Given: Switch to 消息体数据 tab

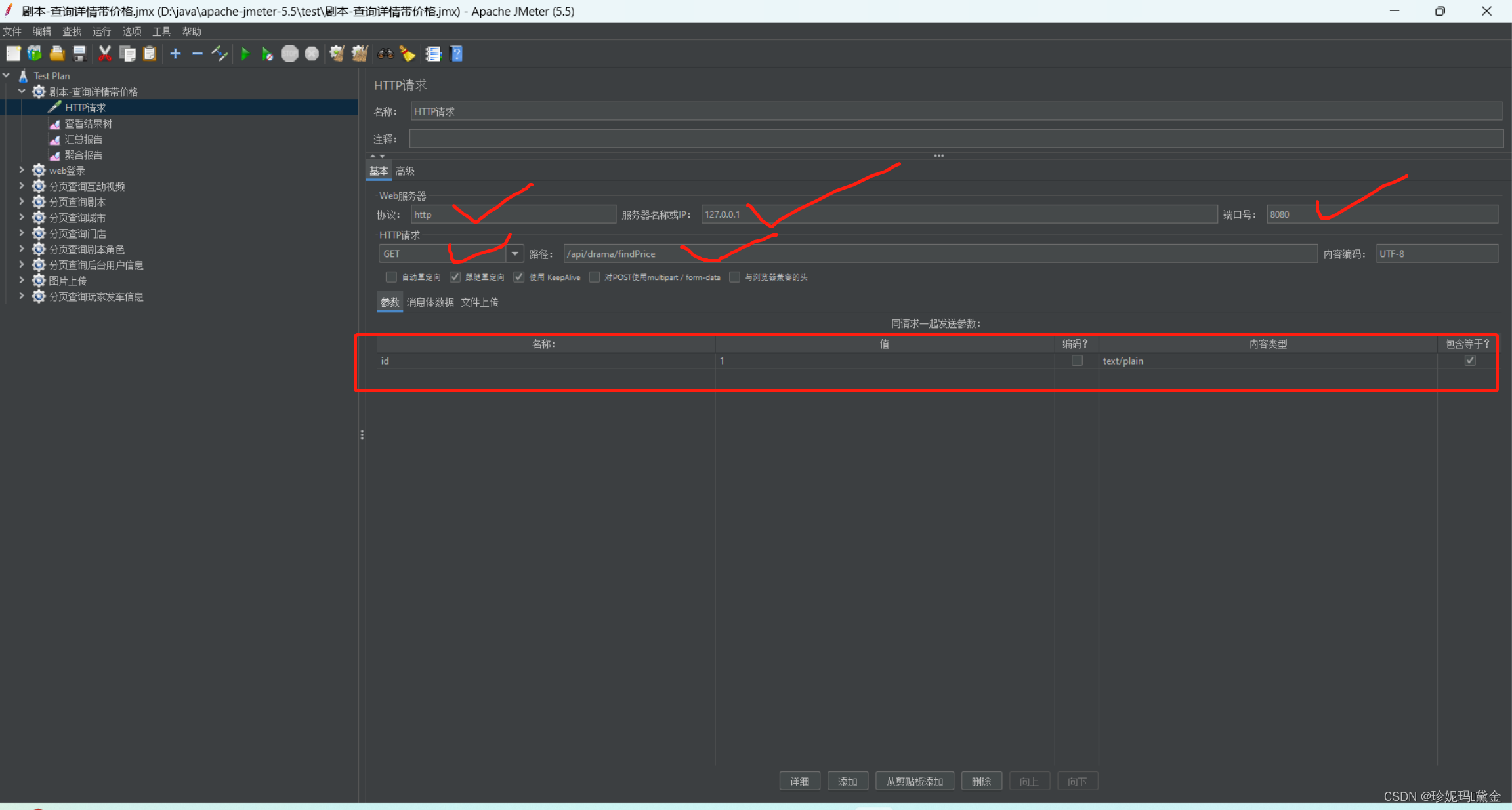Looking at the screenshot, I should point(430,302).
